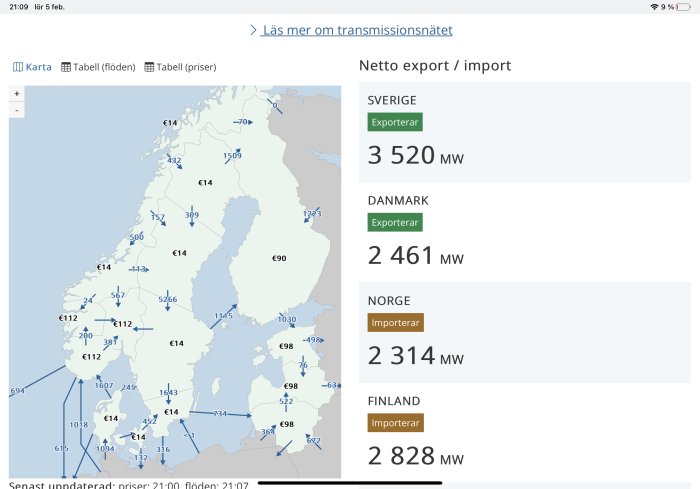This screenshot has width=700, height=489.
Task: Click the chevron before 'Läs mer' link
Action: tap(253, 30)
